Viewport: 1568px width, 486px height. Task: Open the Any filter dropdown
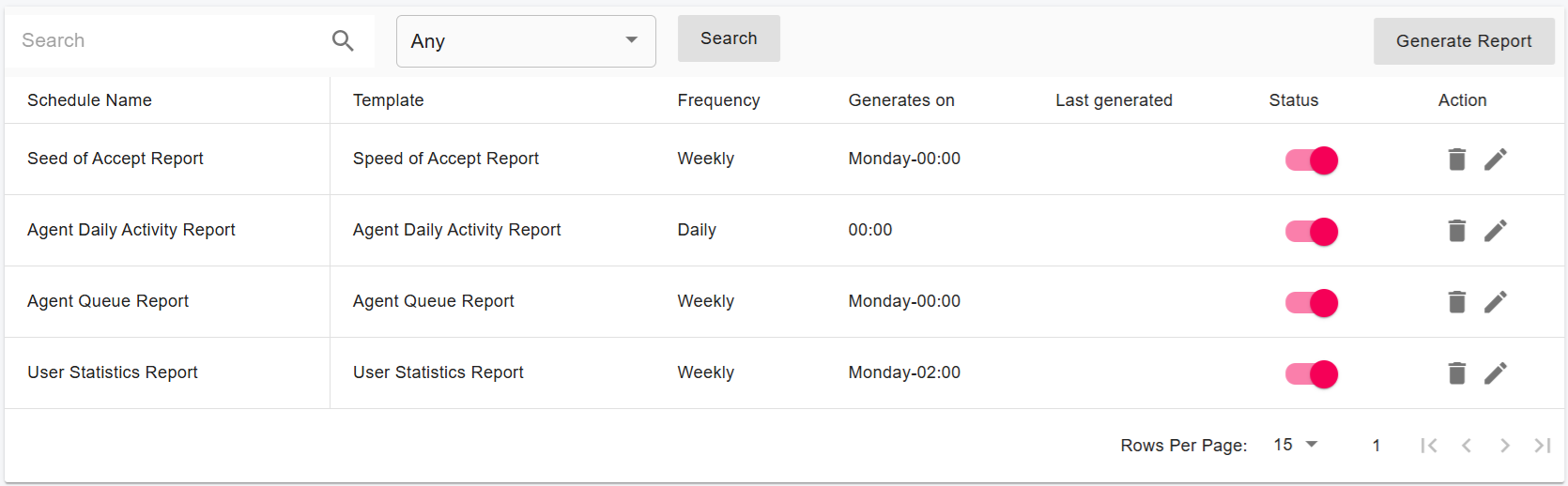[x=526, y=41]
